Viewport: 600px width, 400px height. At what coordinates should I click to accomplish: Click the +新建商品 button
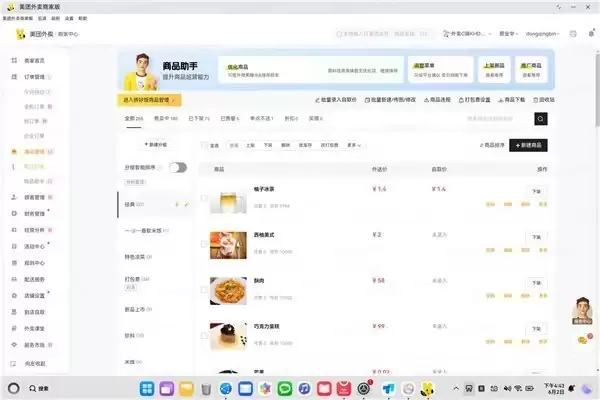[x=528, y=145]
